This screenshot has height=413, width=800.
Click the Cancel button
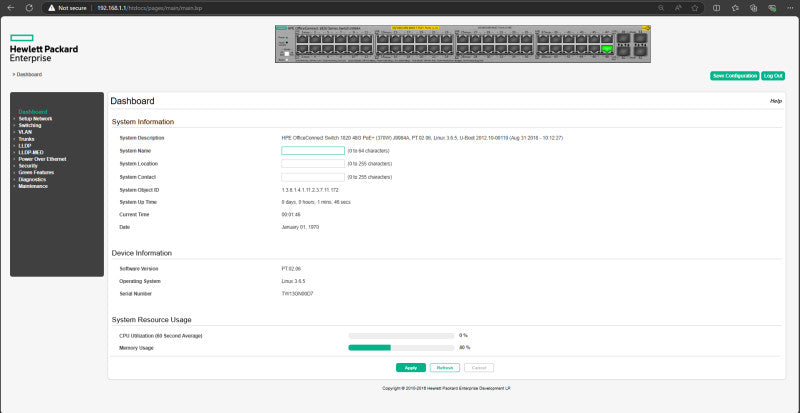[x=479, y=368]
